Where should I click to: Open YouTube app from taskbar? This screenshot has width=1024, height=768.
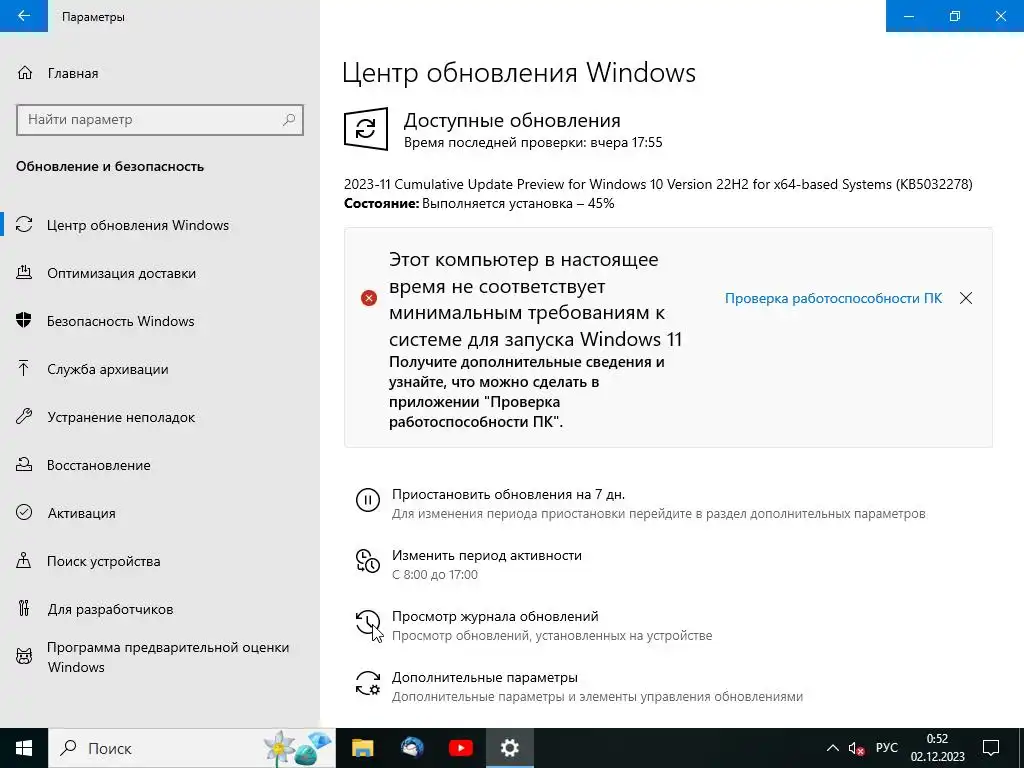point(460,748)
